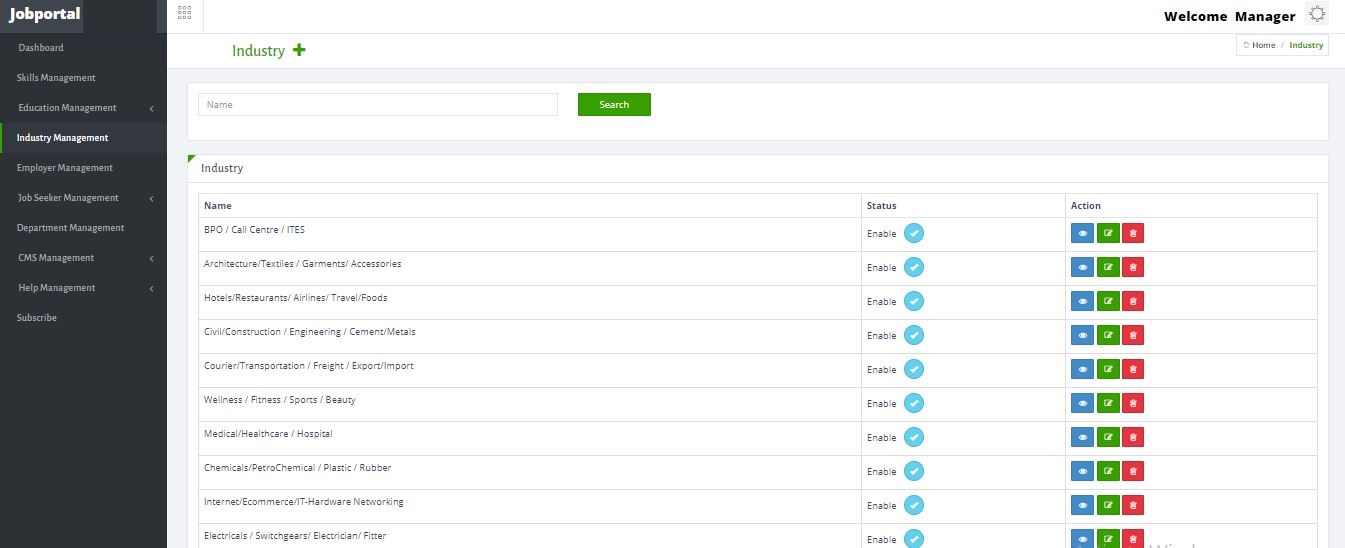
Task: View the BPO / Call Centre / ITES entry
Action: pos(1082,233)
